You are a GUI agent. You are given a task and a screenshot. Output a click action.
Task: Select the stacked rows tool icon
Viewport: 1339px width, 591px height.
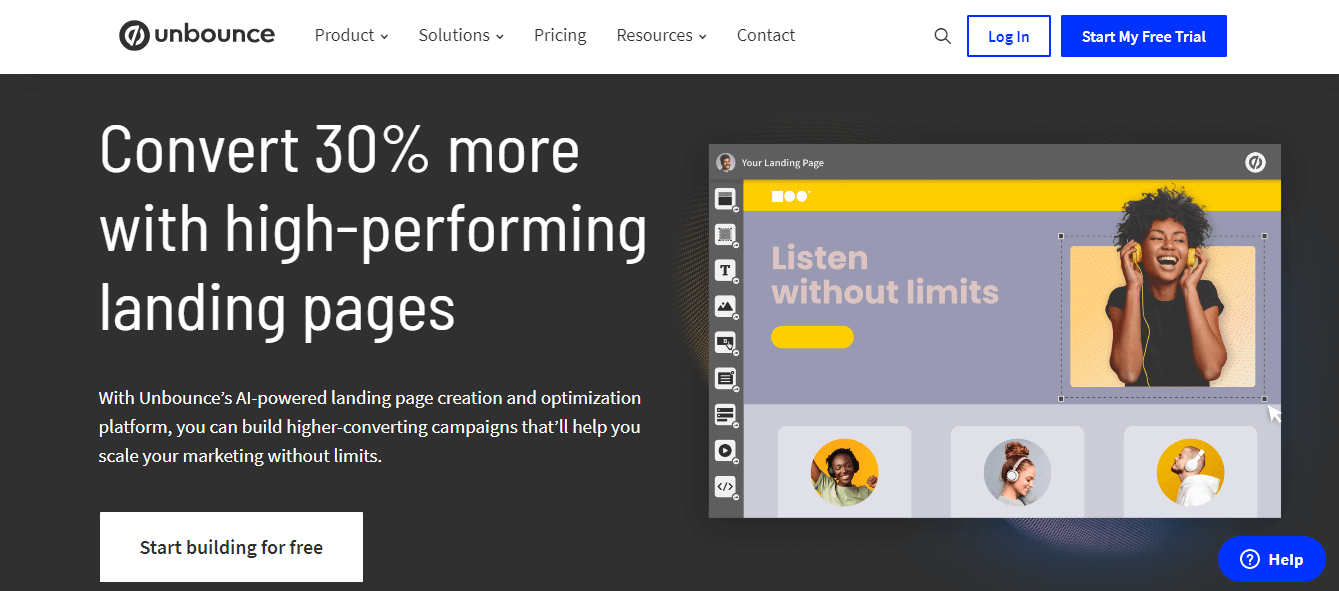(x=725, y=415)
